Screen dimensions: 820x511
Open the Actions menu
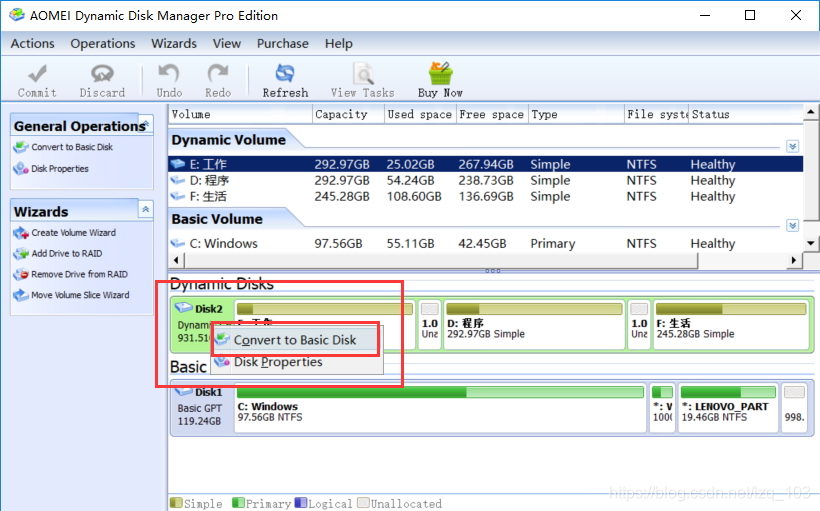[32, 43]
